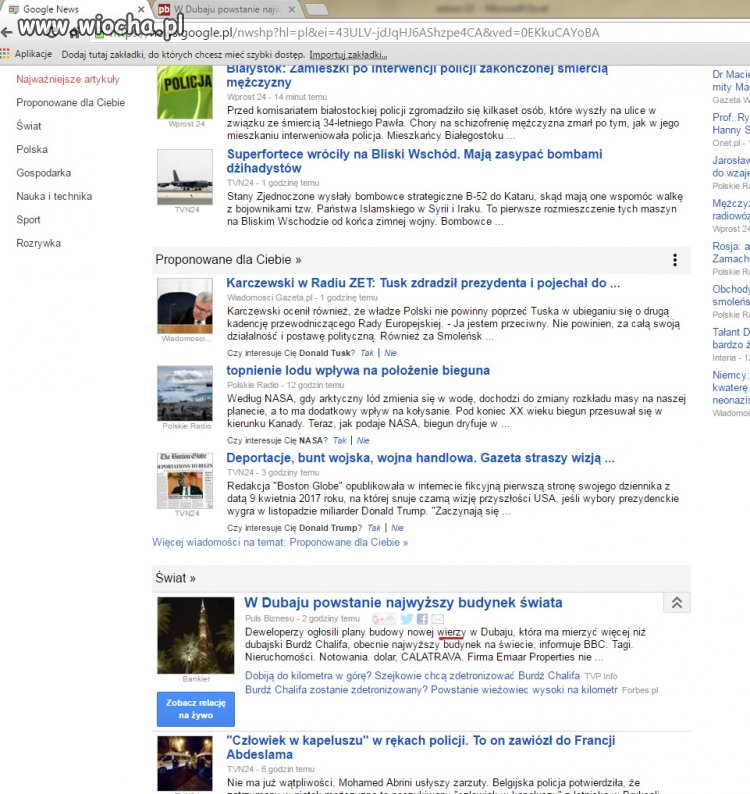750x794 pixels.
Task: Open Więcej wiadomości na temat Proponowane dla Ciebie
Action: pyautogui.click(x=280, y=542)
